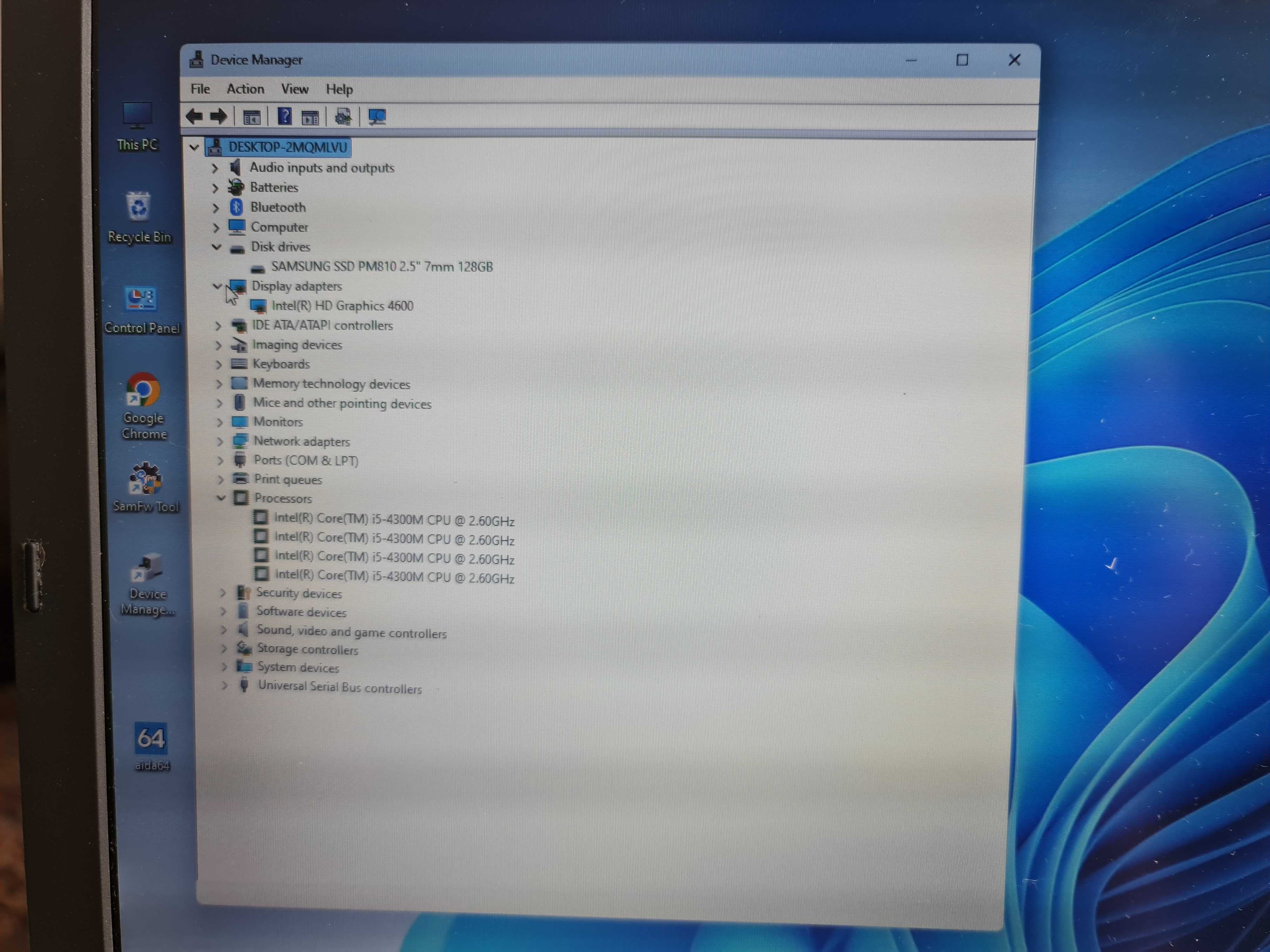This screenshot has width=1270, height=952.
Task: Click the Back arrow toolbar icon
Action: pyautogui.click(x=194, y=116)
